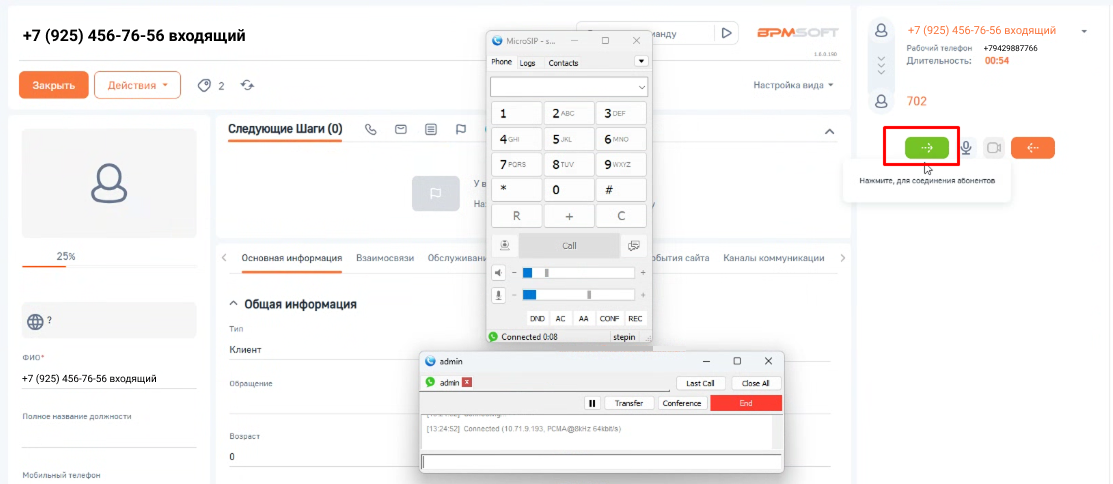The width and height of the screenshot is (1113, 484).
Task: Click the video camera icon in call panel
Action: (x=994, y=148)
